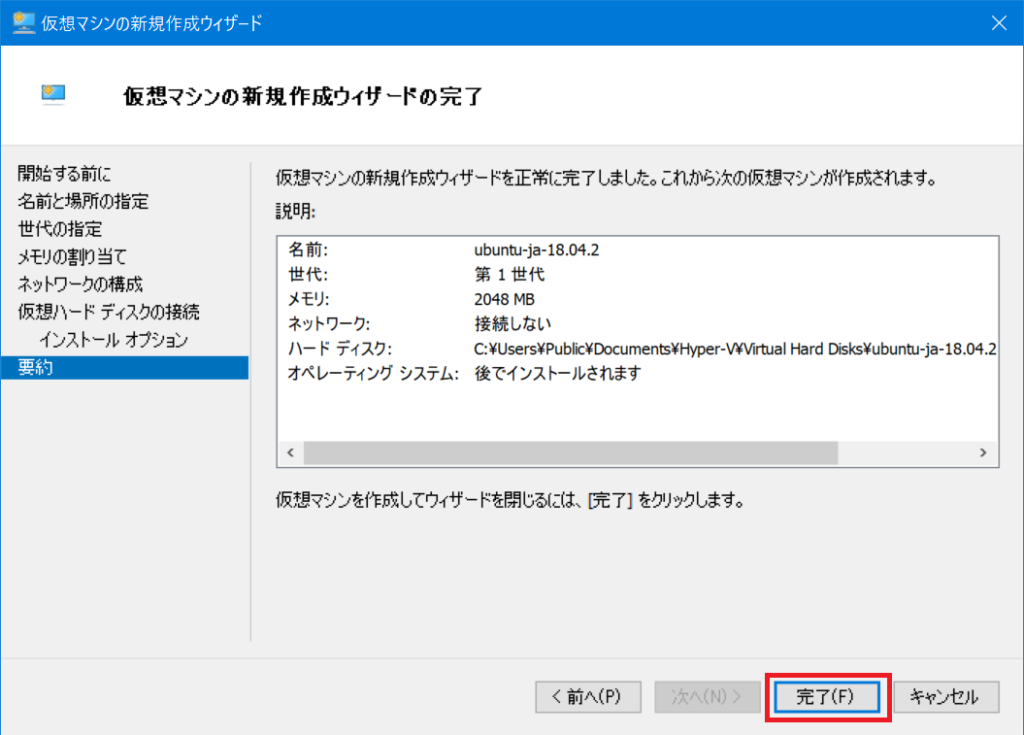Click the title bar text 仮想マシンの新規作成ウィザード

tap(152, 24)
